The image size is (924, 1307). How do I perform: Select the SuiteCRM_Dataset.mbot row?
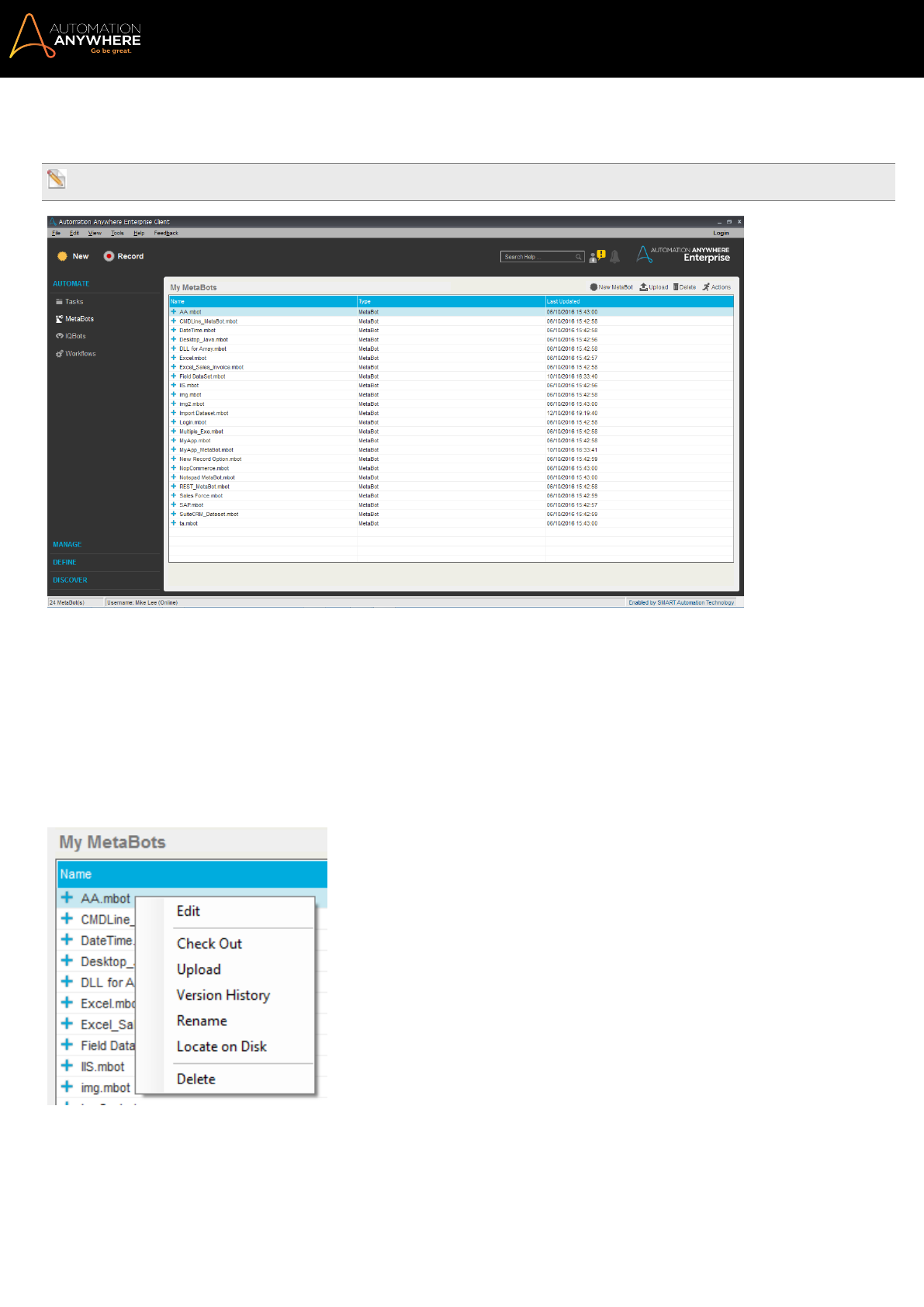tap(451, 514)
